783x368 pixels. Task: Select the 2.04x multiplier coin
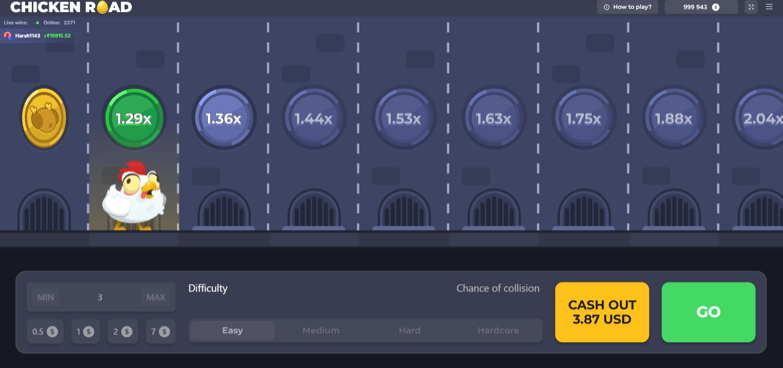tap(759, 118)
